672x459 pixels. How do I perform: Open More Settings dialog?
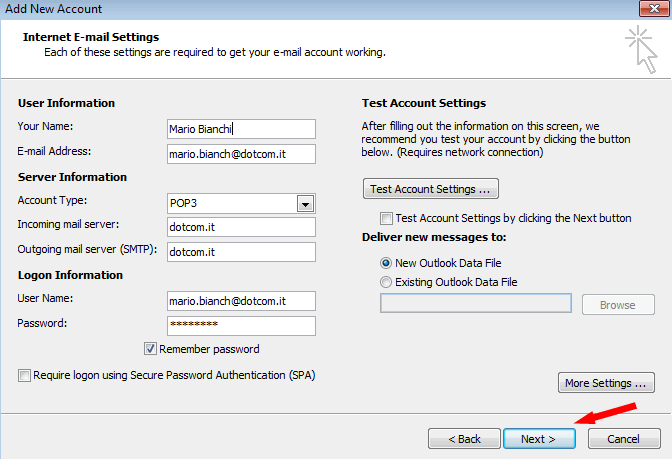pyautogui.click(x=606, y=383)
